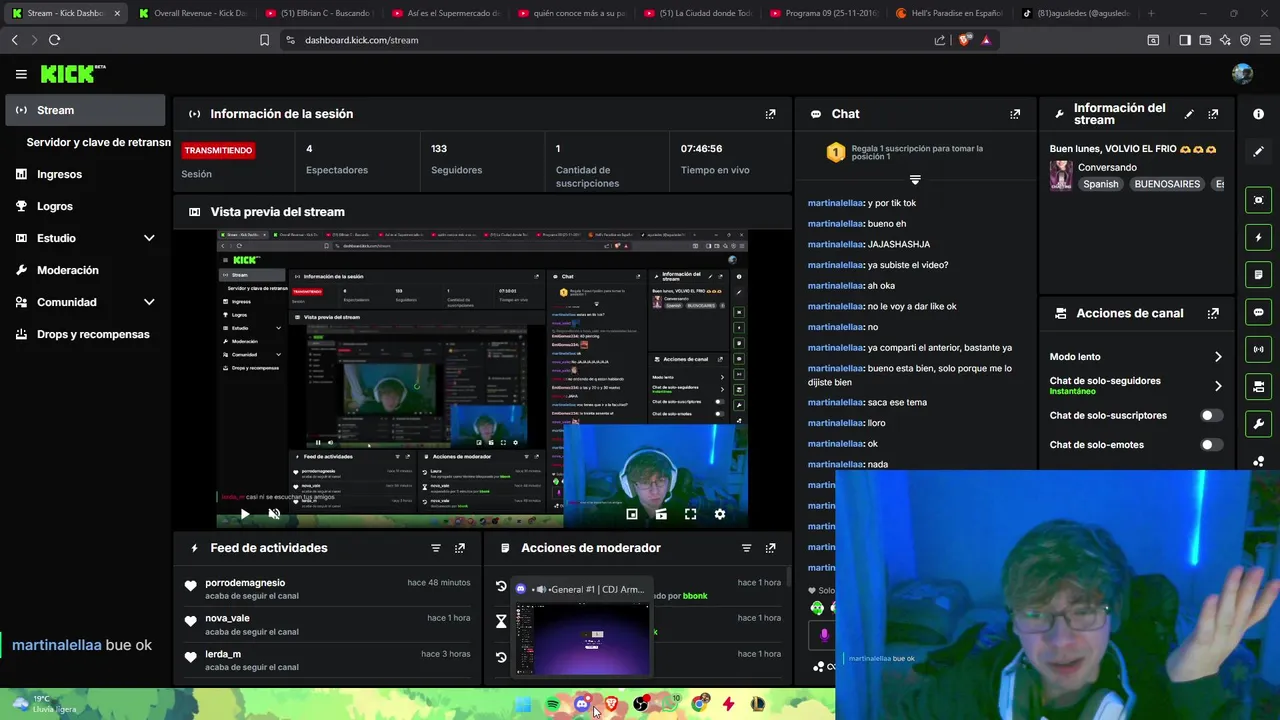1280x720 pixels.
Task: Click the lightning bolt widget icon in right toolbar
Action: tap(1258, 238)
